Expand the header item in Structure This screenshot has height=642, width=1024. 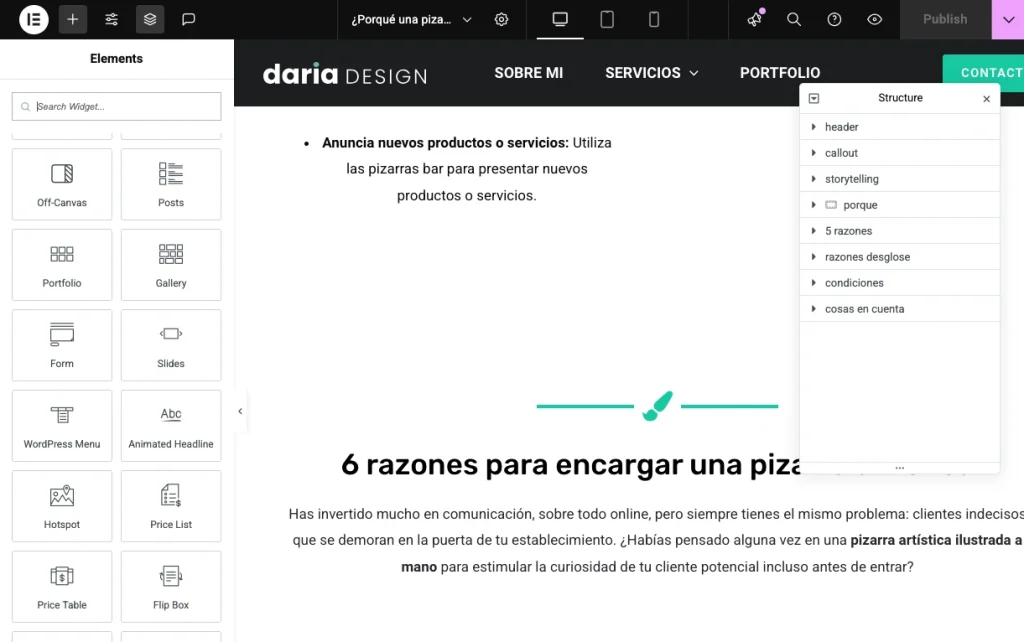tap(812, 127)
